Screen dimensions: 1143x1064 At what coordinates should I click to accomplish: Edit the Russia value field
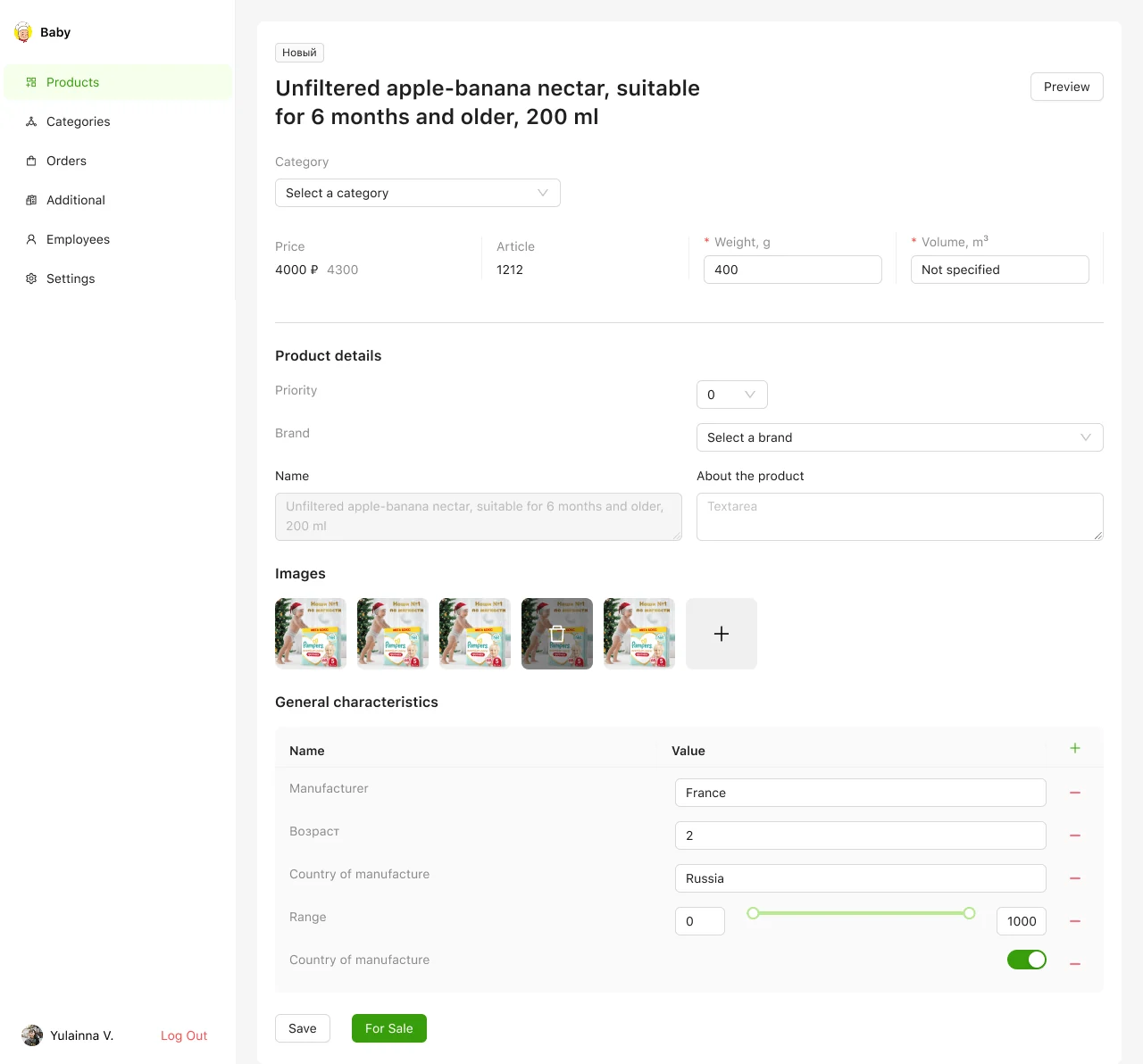(861, 878)
